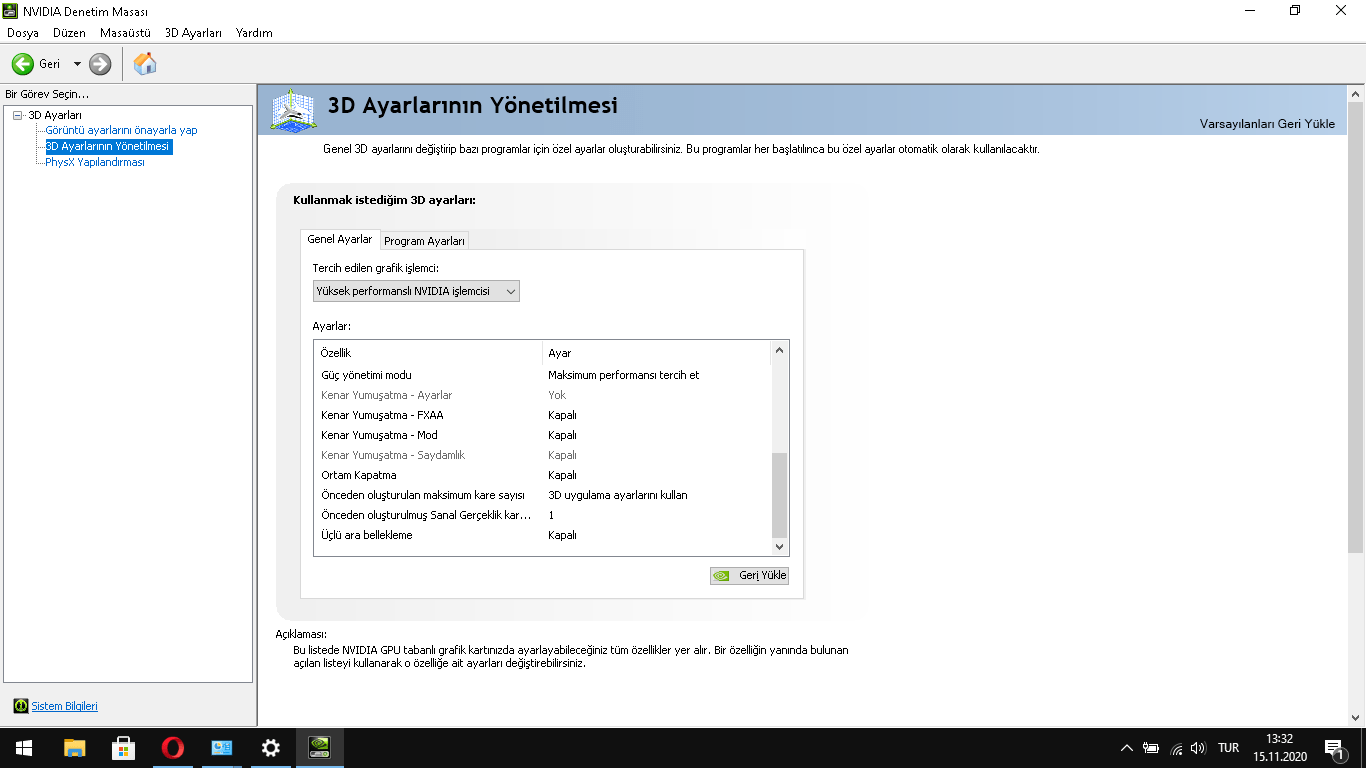Launch Microsoft Store from the taskbar

click(x=123, y=748)
